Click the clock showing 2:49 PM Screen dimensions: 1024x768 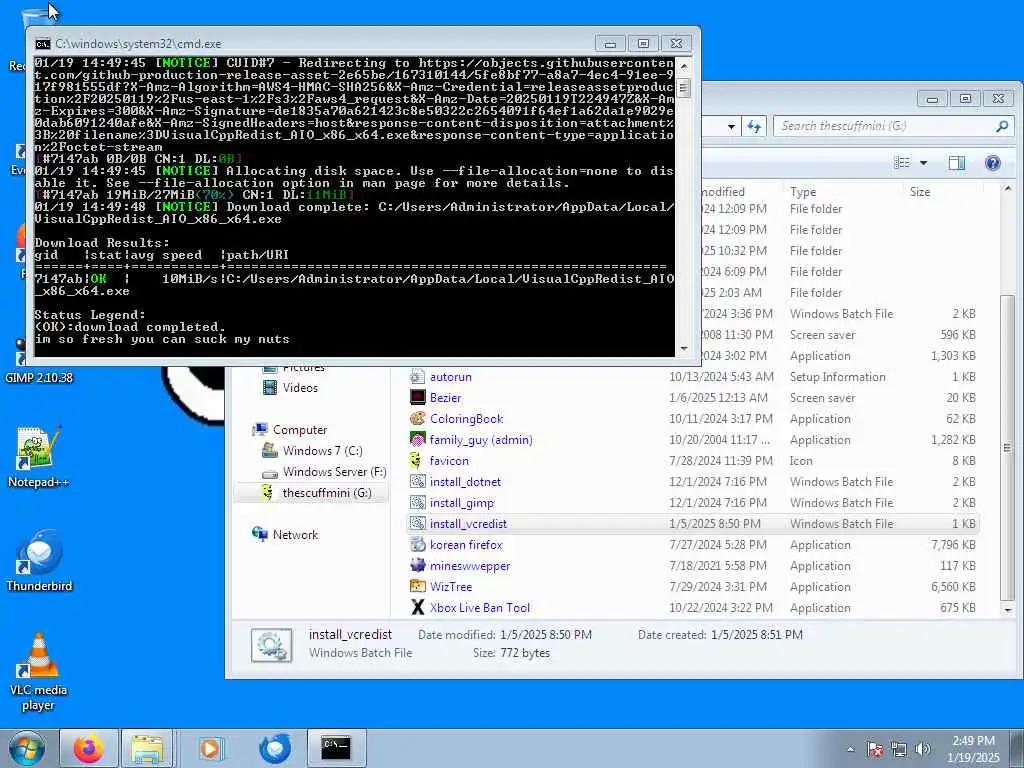pyautogui.click(x=973, y=741)
